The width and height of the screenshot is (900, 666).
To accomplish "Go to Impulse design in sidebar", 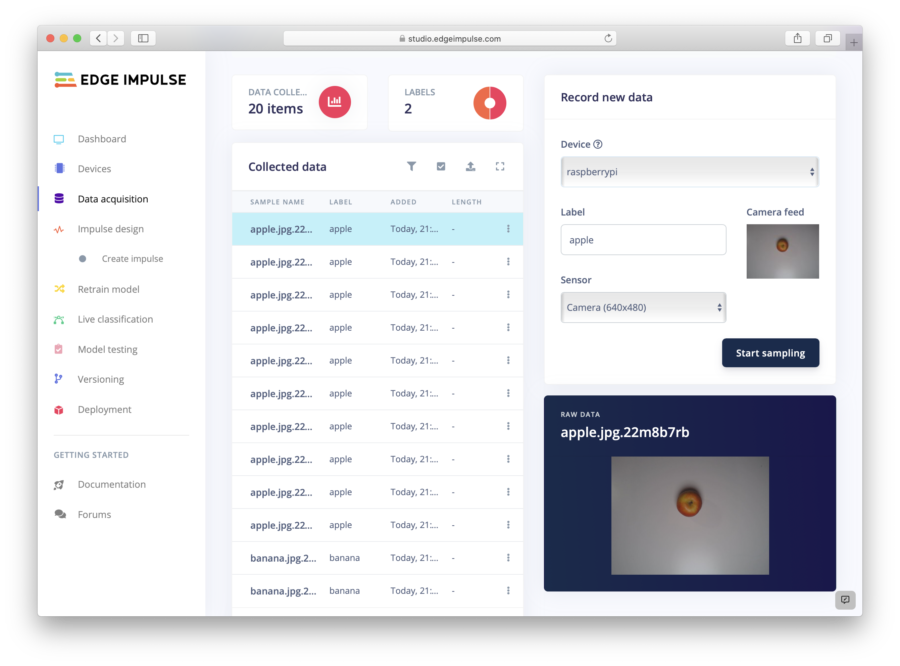I will (111, 229).
